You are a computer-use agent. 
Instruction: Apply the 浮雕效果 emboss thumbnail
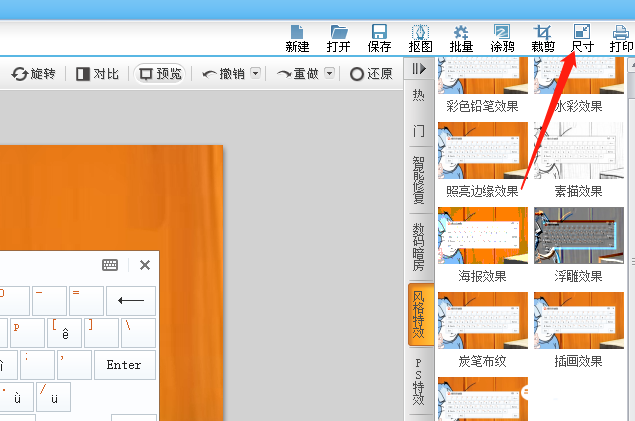point(579,235)
